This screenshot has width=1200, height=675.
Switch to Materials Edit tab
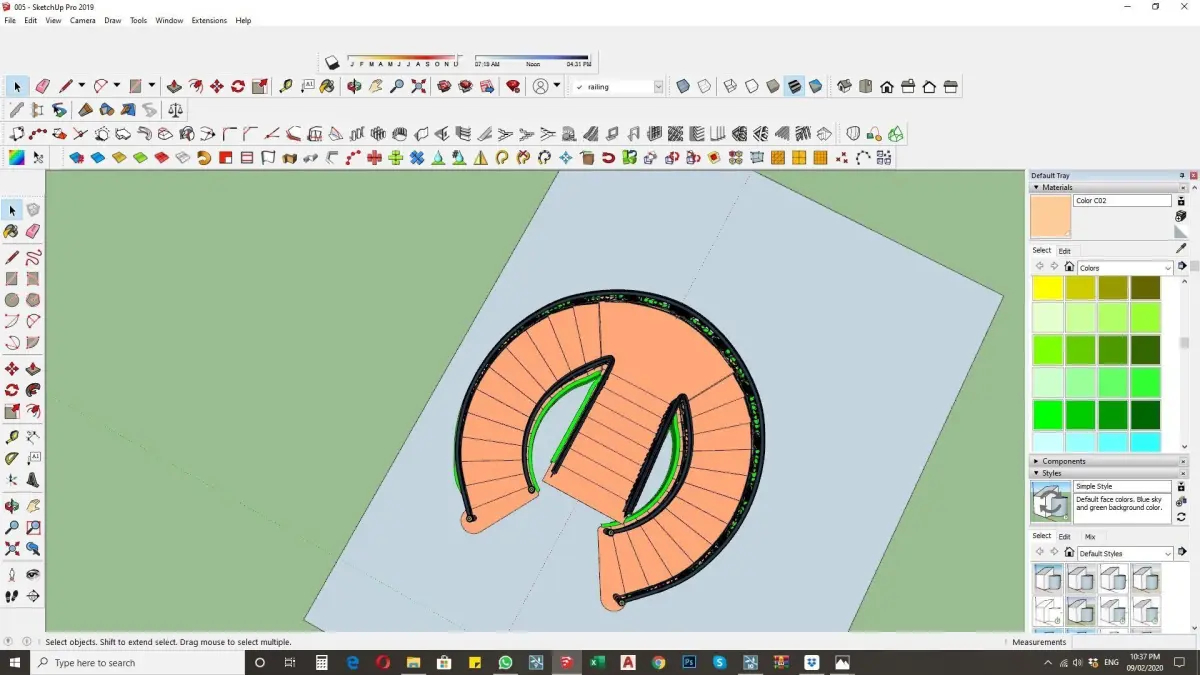(x=1065, y=251)
